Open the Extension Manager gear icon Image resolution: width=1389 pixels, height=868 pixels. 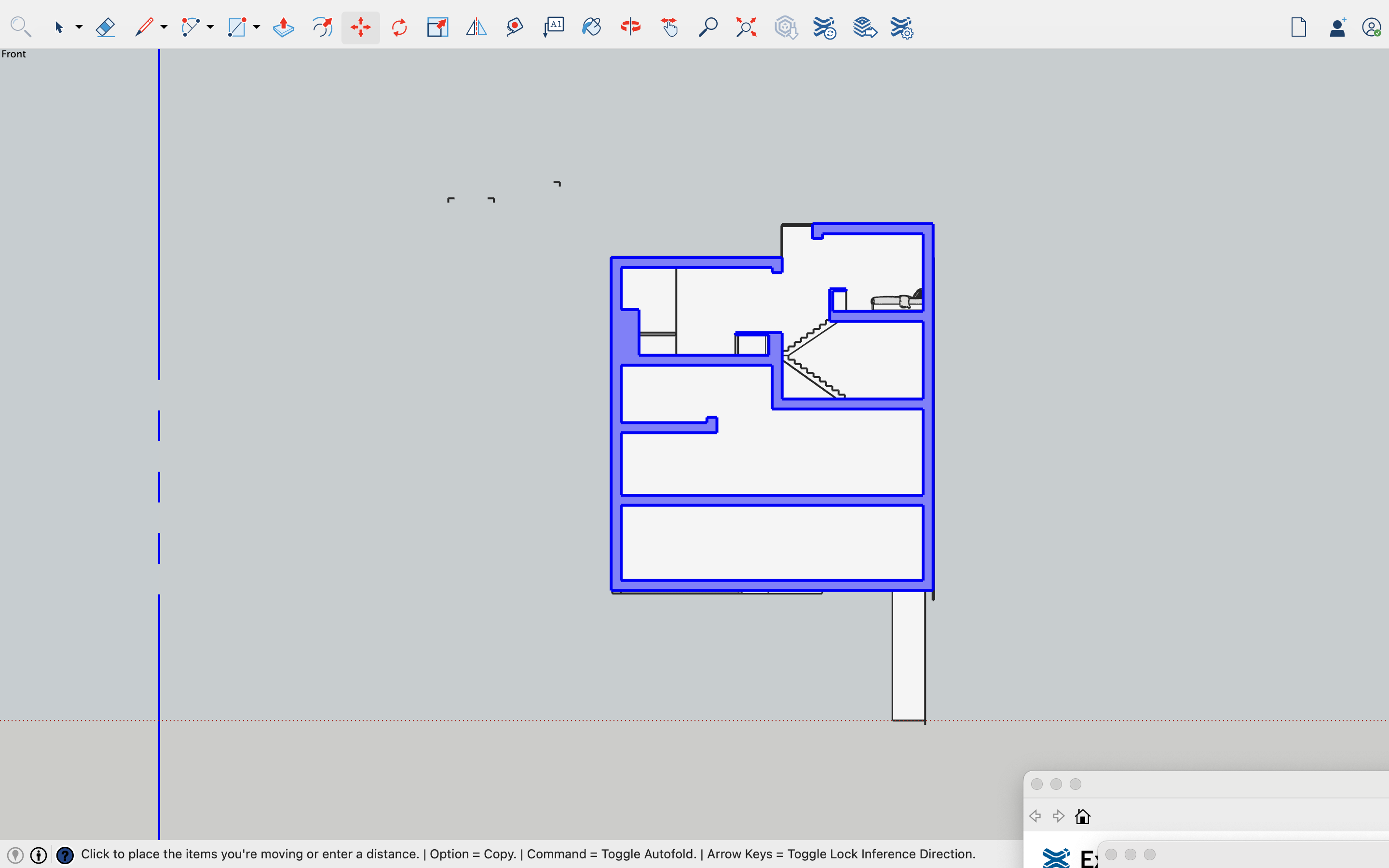coord(902,27)
